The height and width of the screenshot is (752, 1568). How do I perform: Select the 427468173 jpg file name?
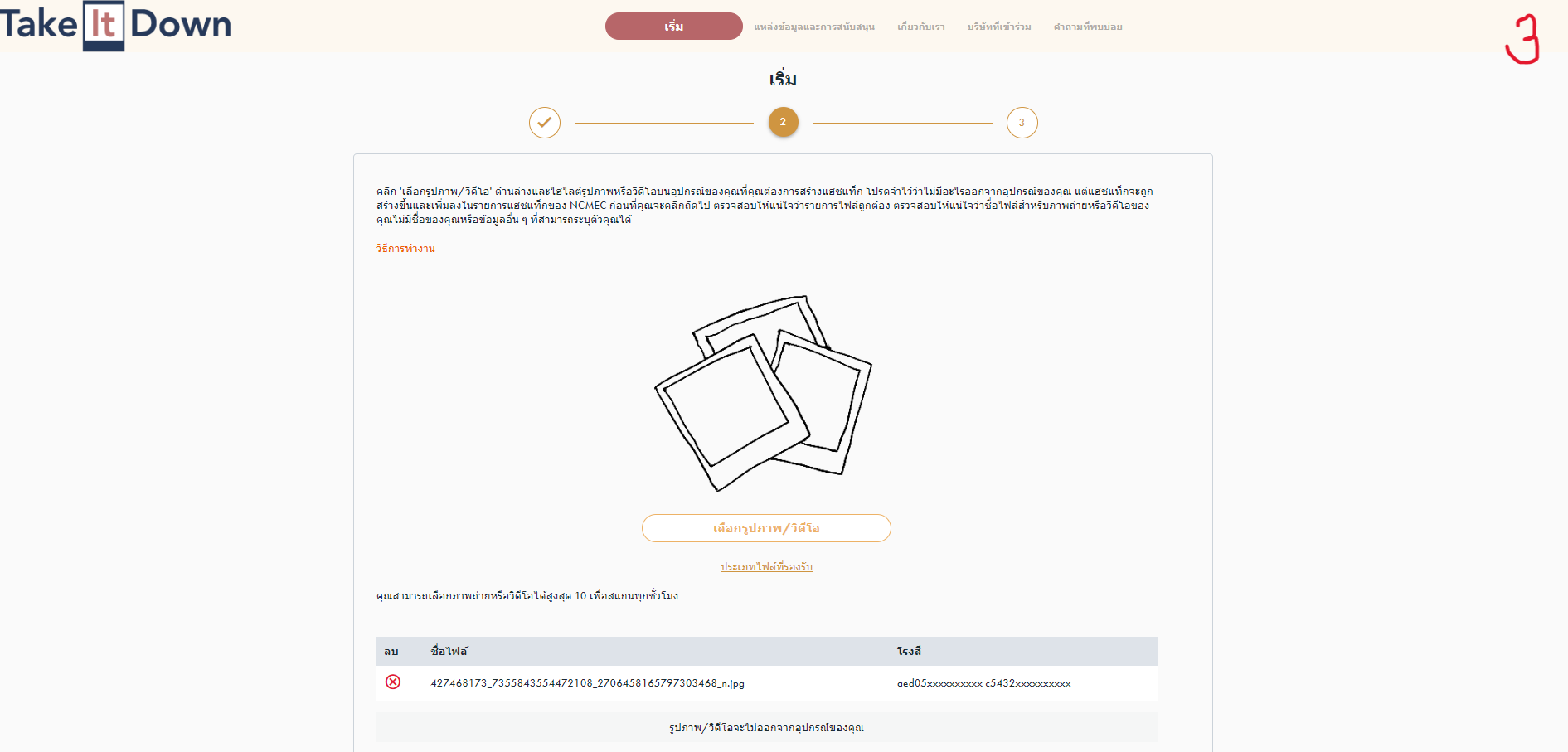587,683
